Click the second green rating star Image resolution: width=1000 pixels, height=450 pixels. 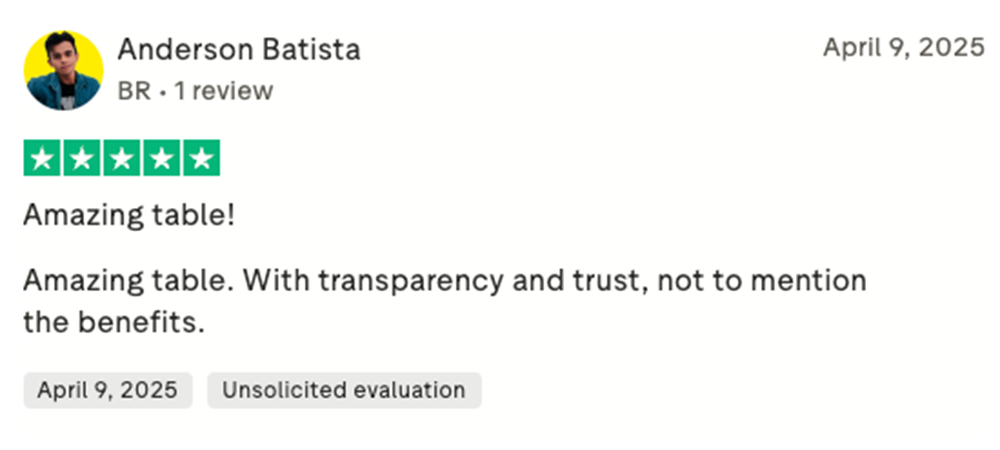pyautogui.click(x=81, y=158)
